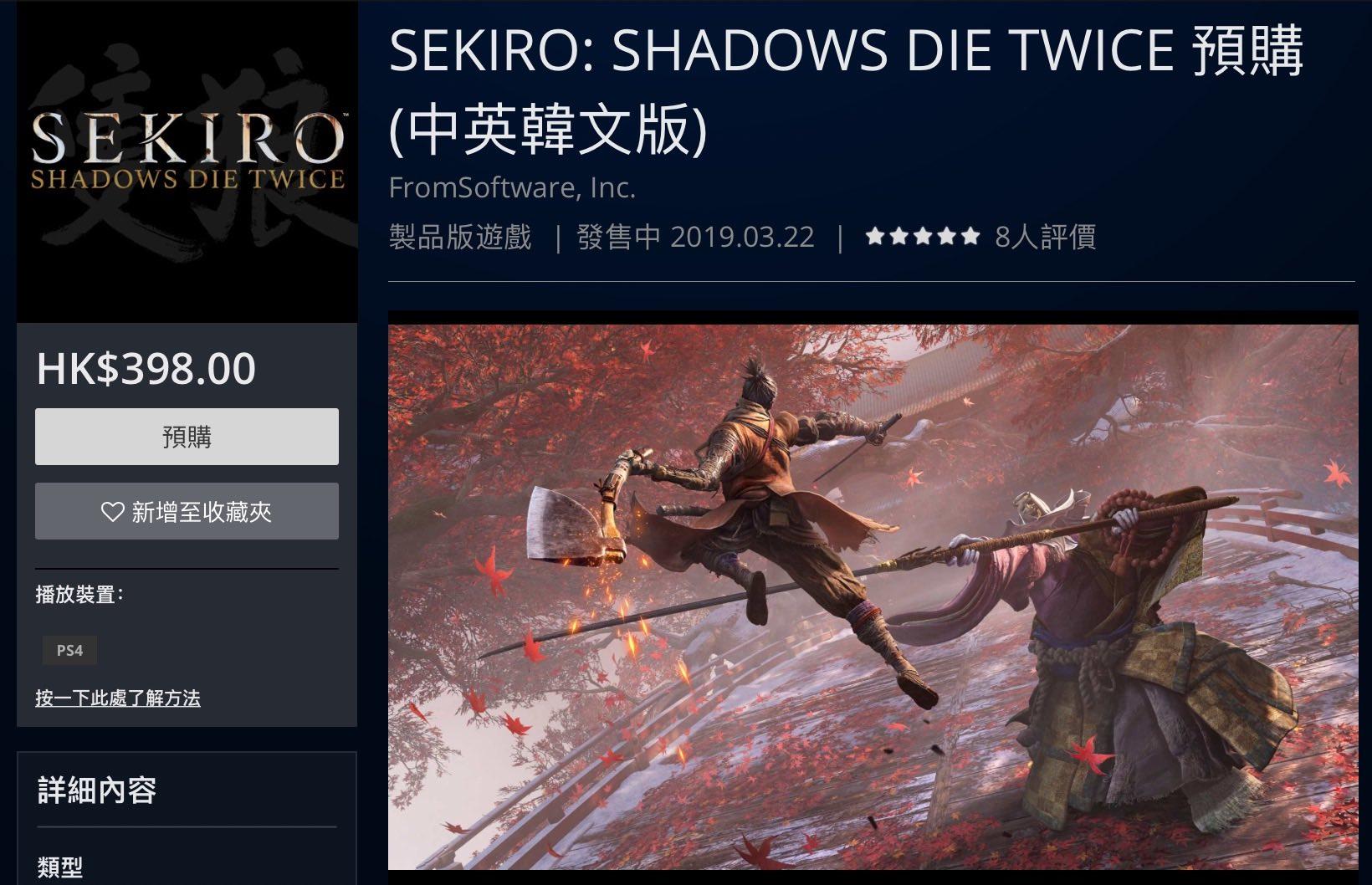
Task: Click the middle star in the rating
Action: [x=923, y=237]
